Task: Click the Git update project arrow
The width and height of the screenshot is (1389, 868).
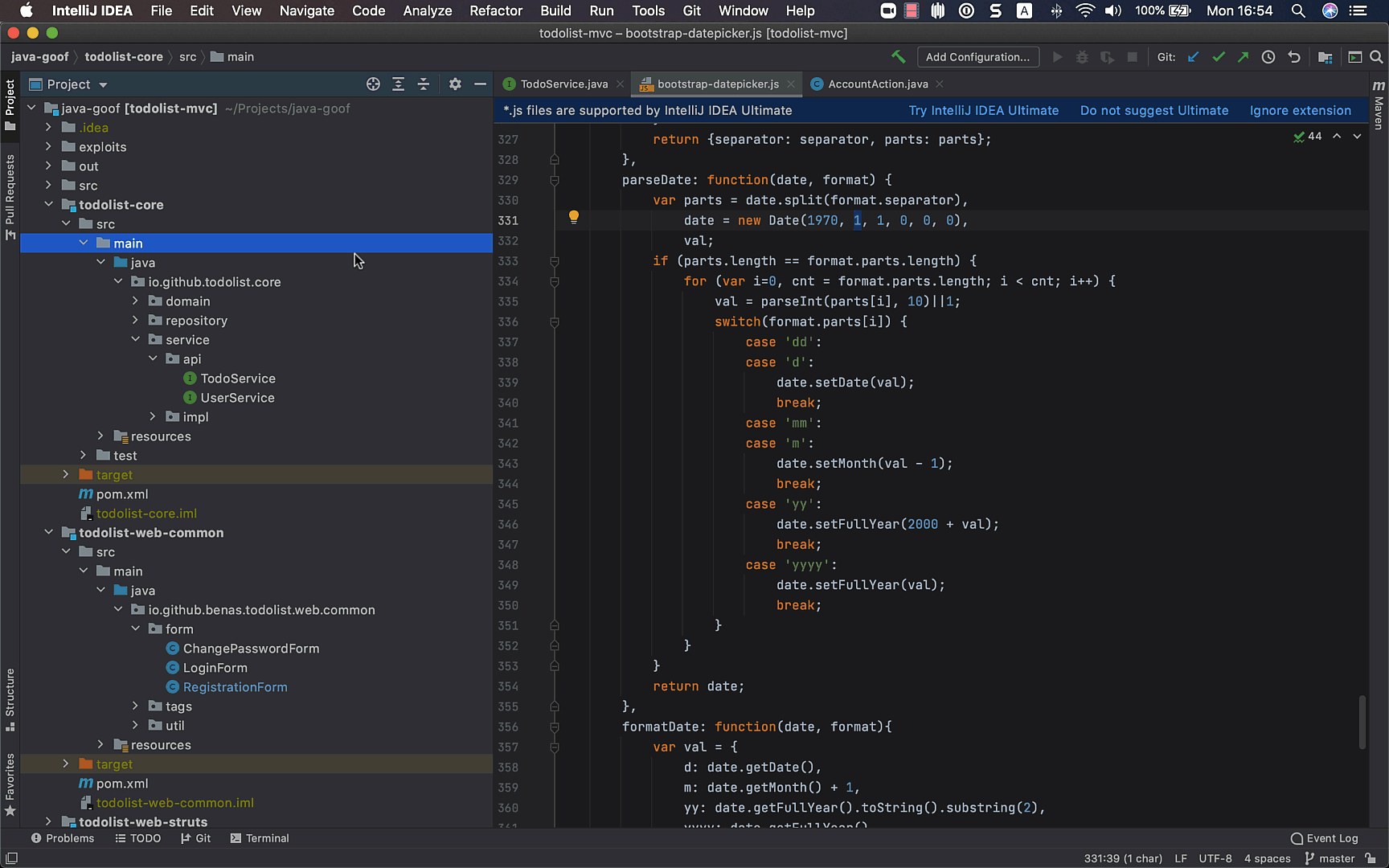Action: coord(1194,57)
